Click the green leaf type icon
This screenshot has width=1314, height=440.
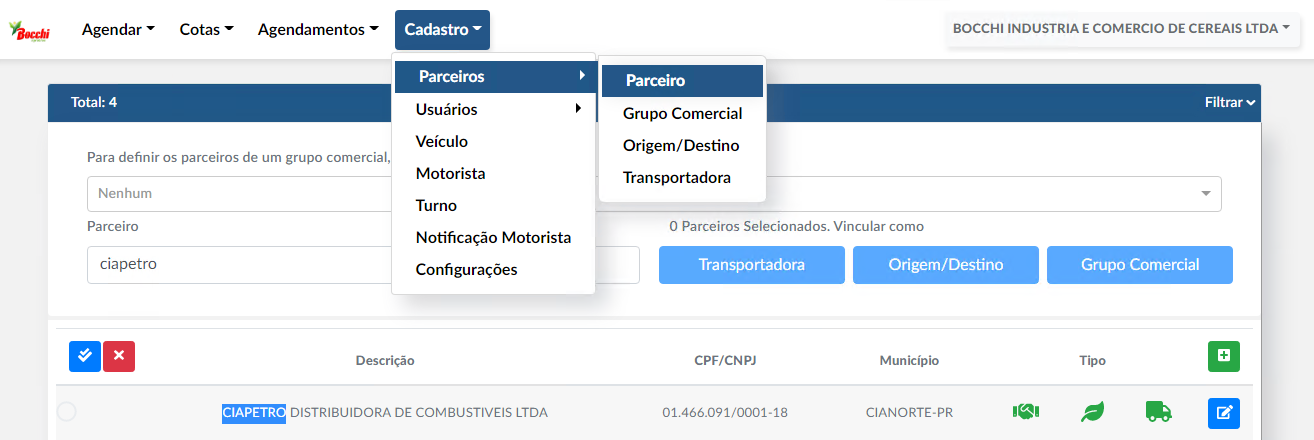click(1092, 411)
